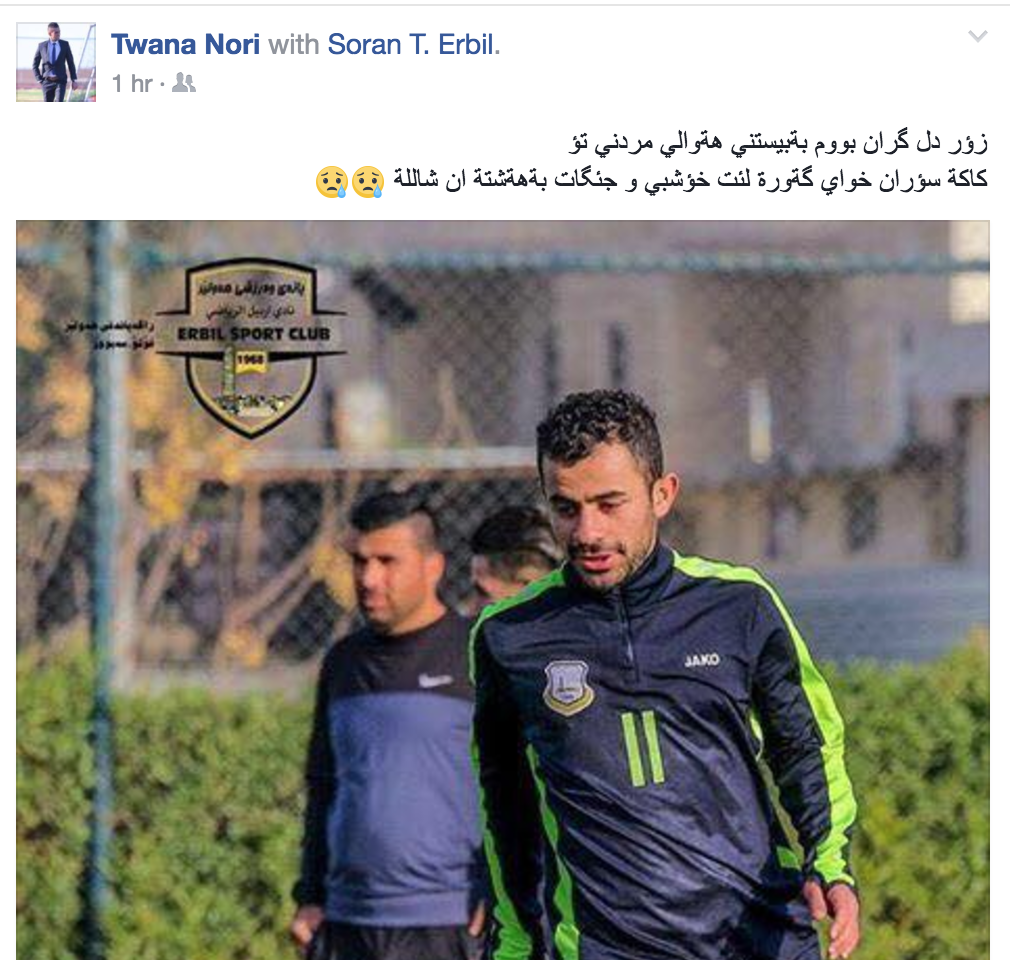Viewport: 1010px width, 960px height.
Task: Select the first line of post text
Action: pyautogui.click(x=778, y=143)
